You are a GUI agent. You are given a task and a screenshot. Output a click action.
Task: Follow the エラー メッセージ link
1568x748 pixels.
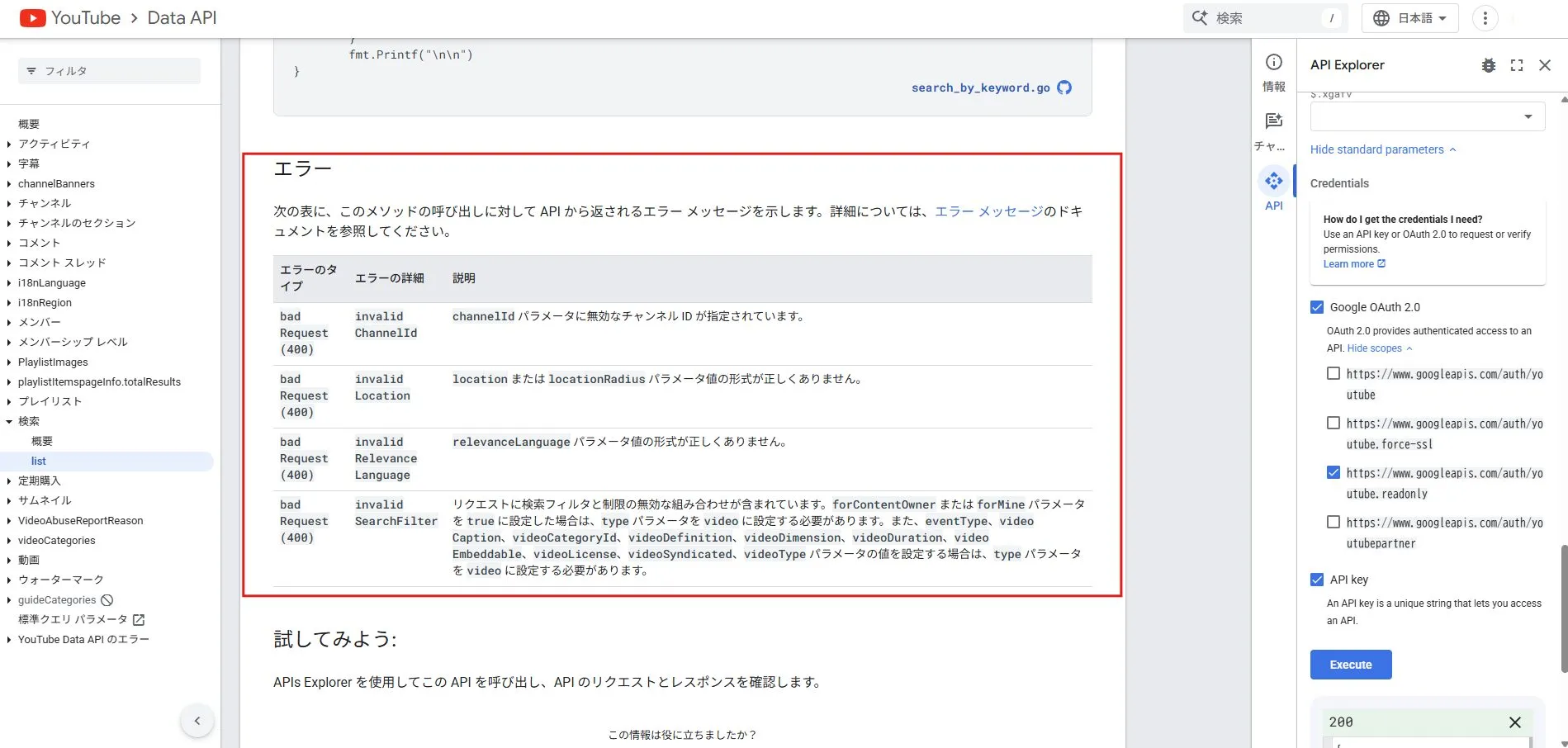pos(989,211)
